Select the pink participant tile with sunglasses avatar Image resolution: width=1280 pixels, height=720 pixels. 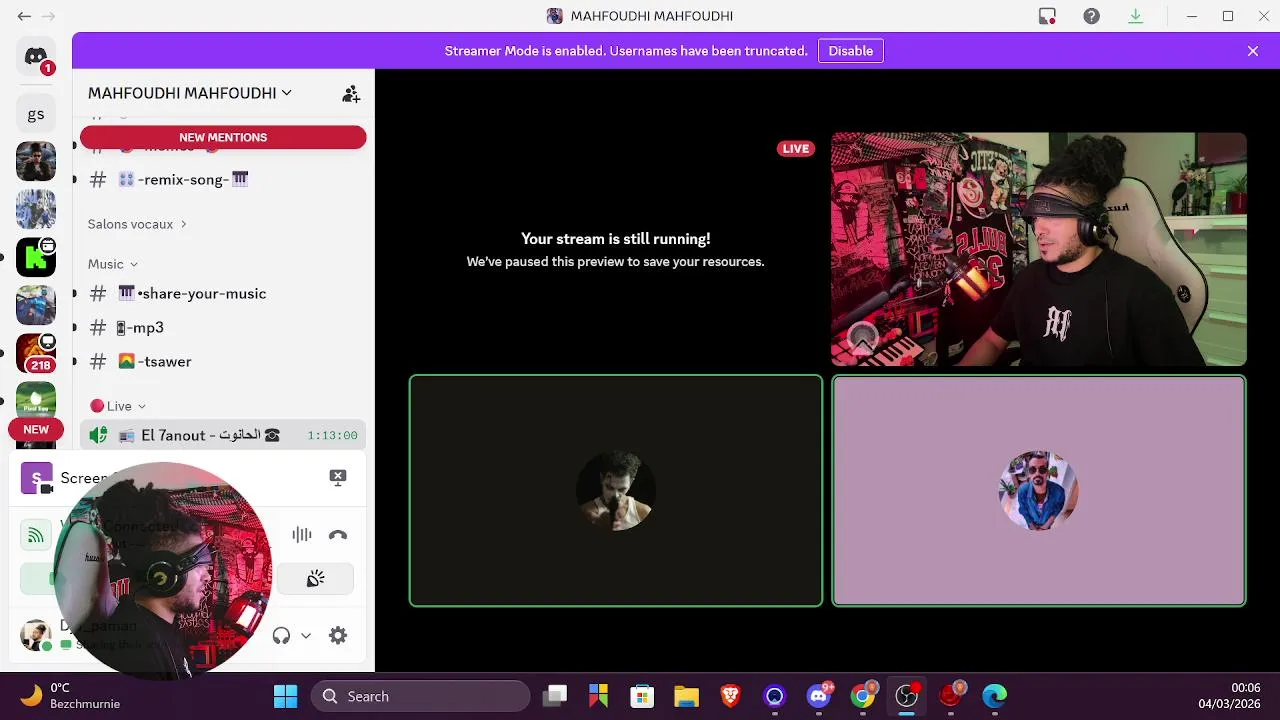(x=1039, y=491)
